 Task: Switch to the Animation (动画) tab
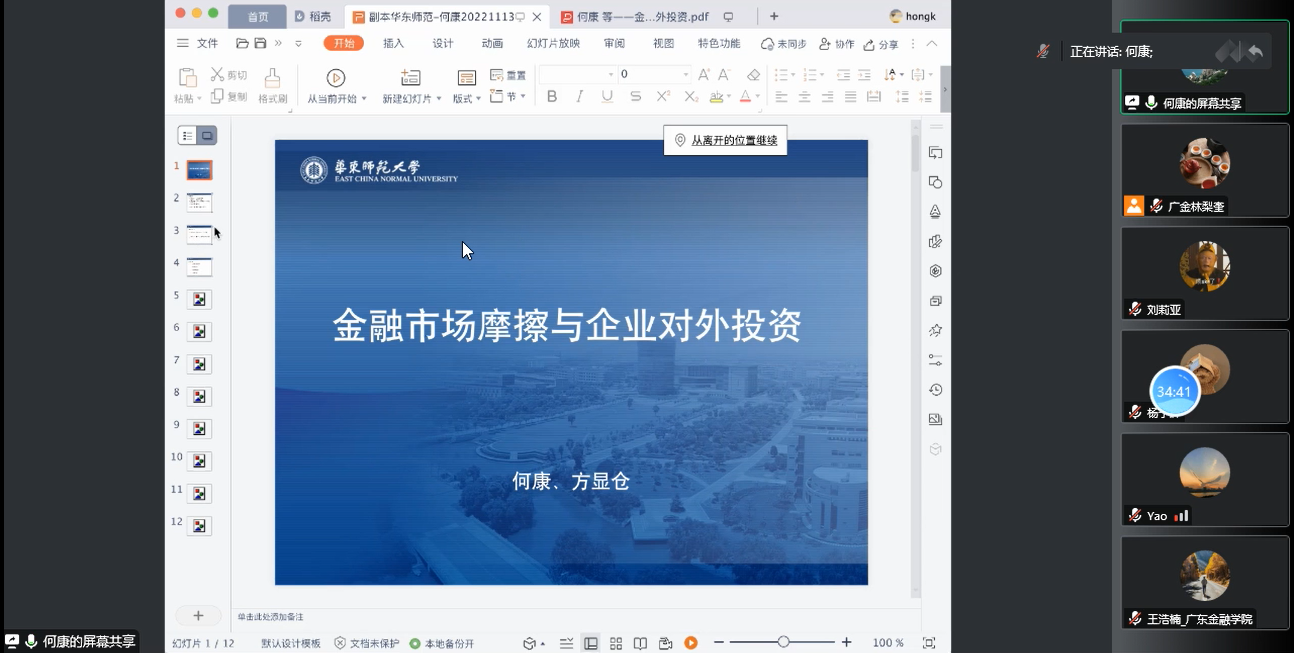coord(492,44)
